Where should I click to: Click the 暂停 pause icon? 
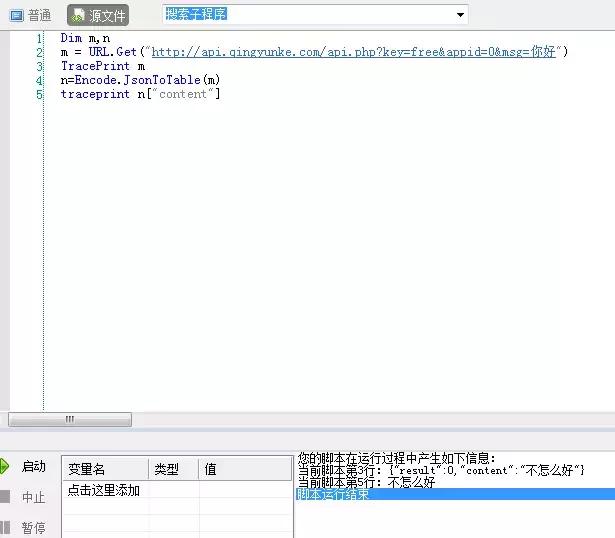[5, 527]
